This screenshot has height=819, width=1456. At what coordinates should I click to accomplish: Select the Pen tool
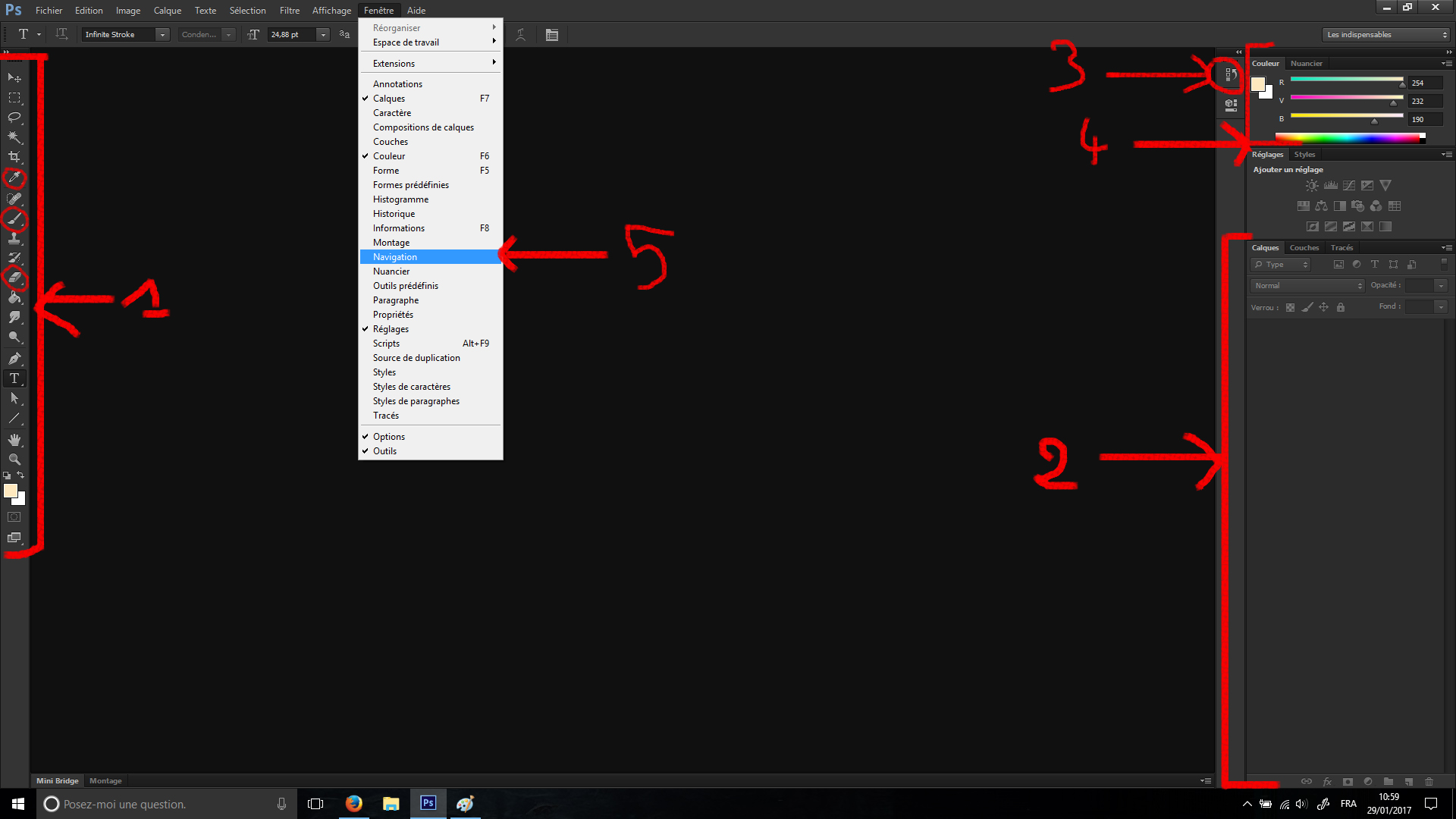point(14,359)
